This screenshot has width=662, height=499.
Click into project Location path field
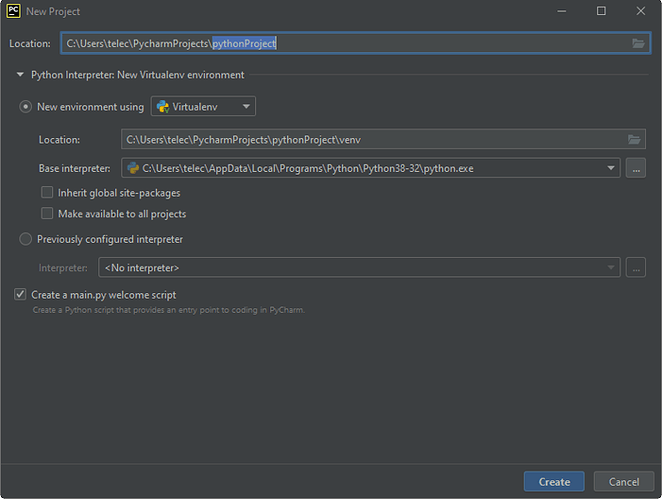pyautogui.click(x=355, y=43)
